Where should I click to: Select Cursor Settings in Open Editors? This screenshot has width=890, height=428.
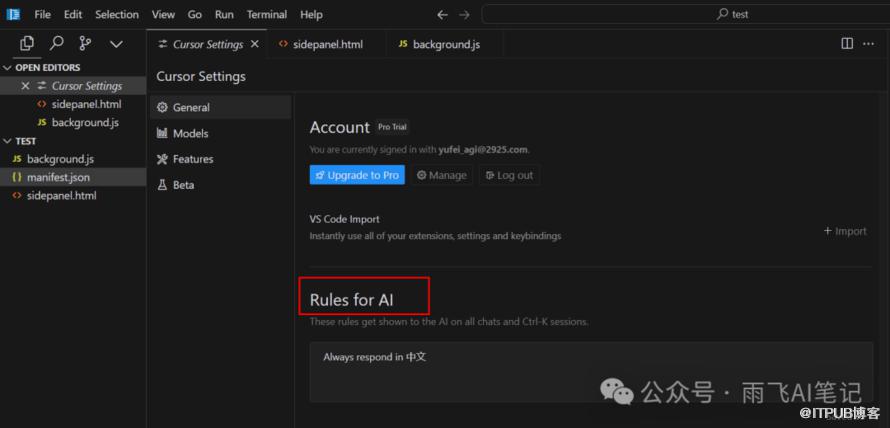[x=73, y=86]
